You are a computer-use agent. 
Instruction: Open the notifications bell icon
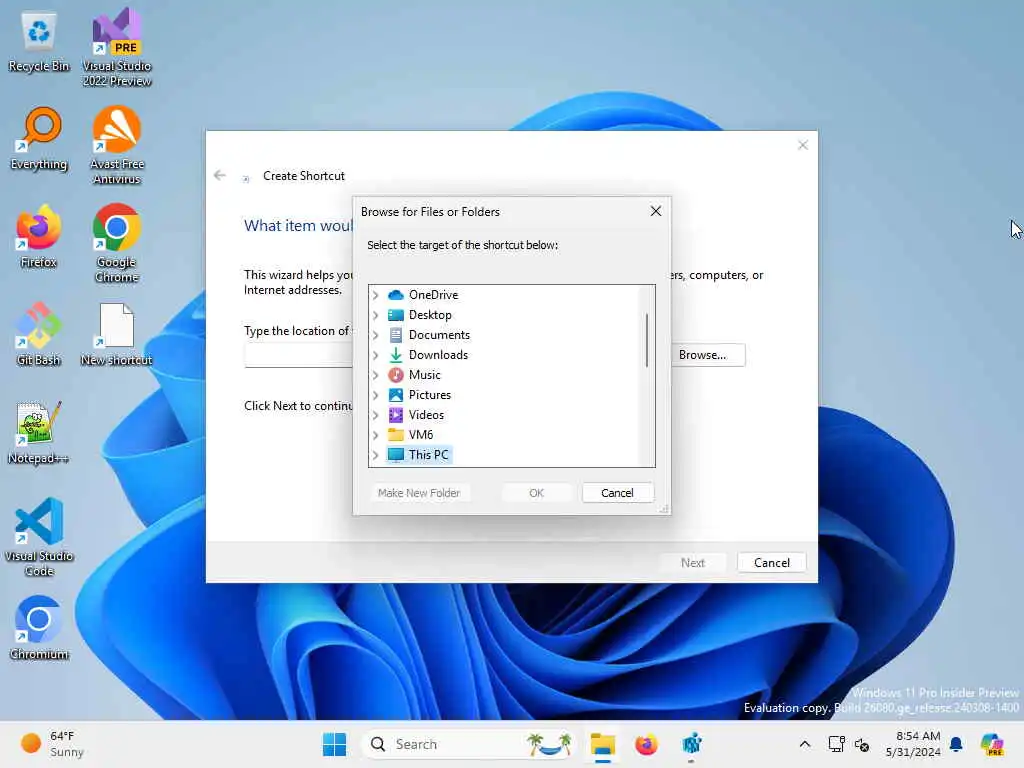pos(956,744)
